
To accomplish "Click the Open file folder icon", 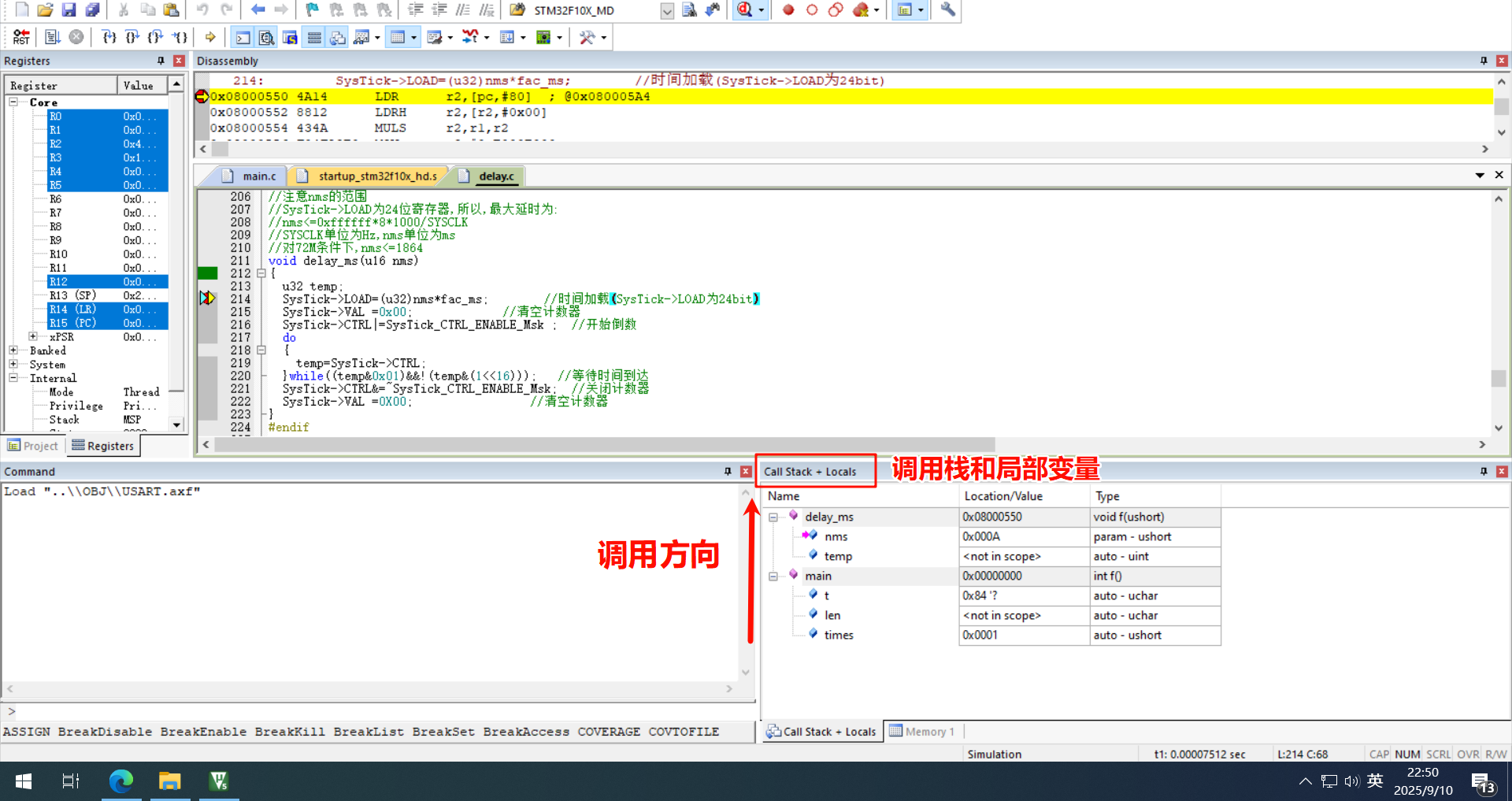I will (x=46, y=9).
